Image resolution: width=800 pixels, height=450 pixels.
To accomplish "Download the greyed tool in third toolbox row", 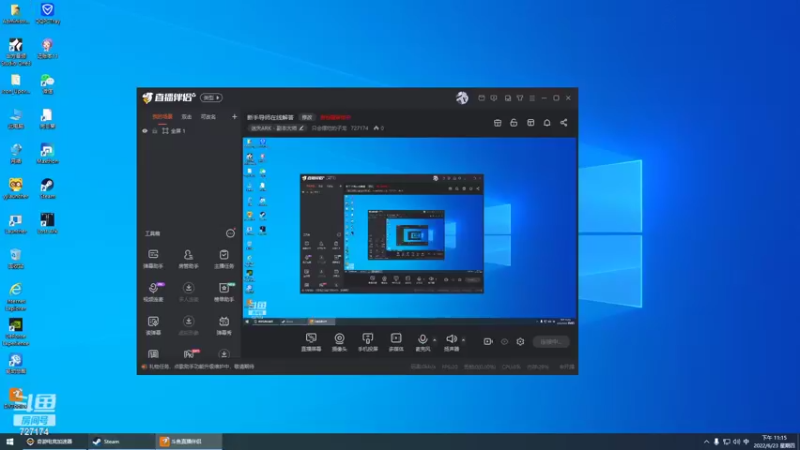I will point(188,326).
